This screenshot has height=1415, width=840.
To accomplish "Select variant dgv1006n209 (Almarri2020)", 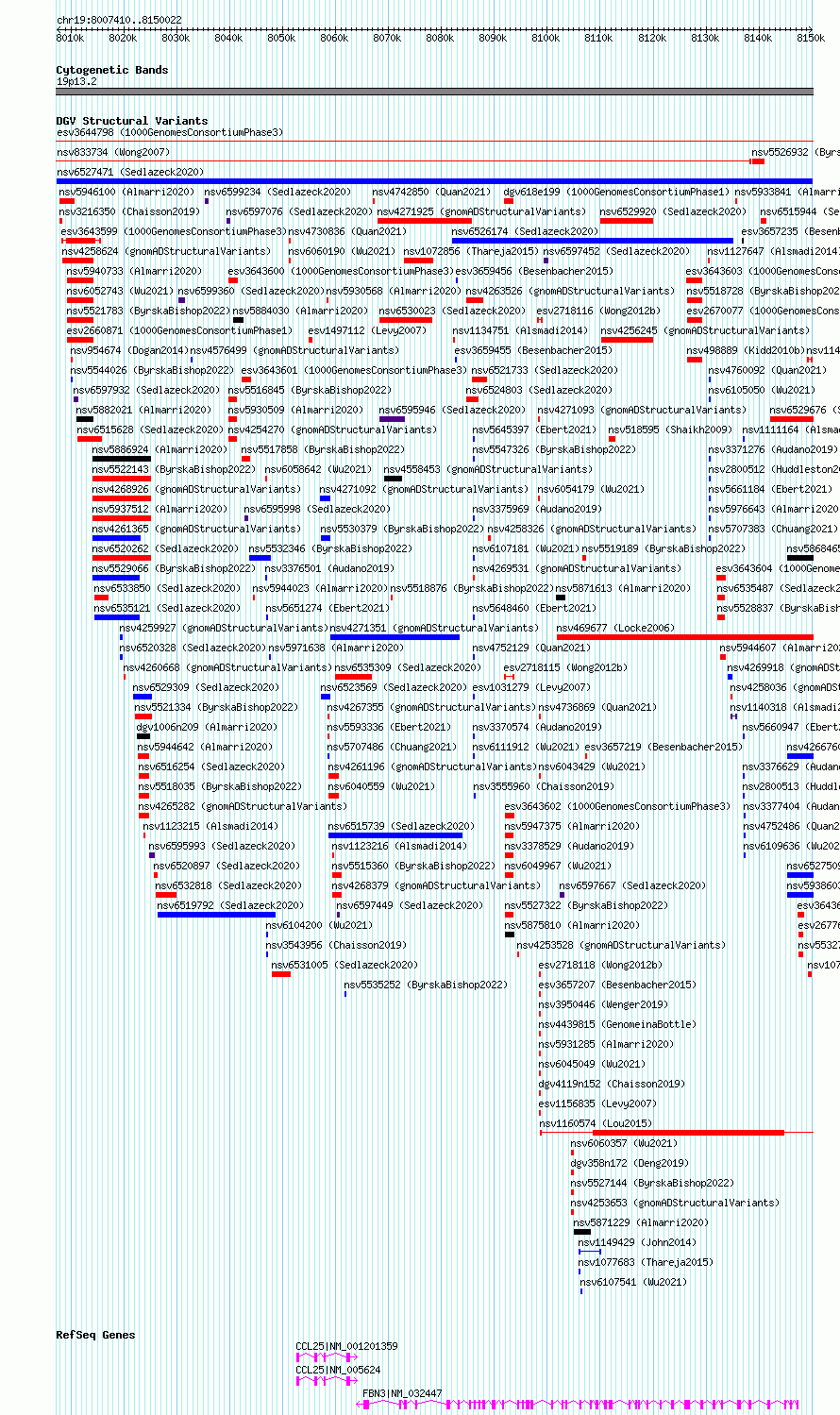I will tap(207, 727).
